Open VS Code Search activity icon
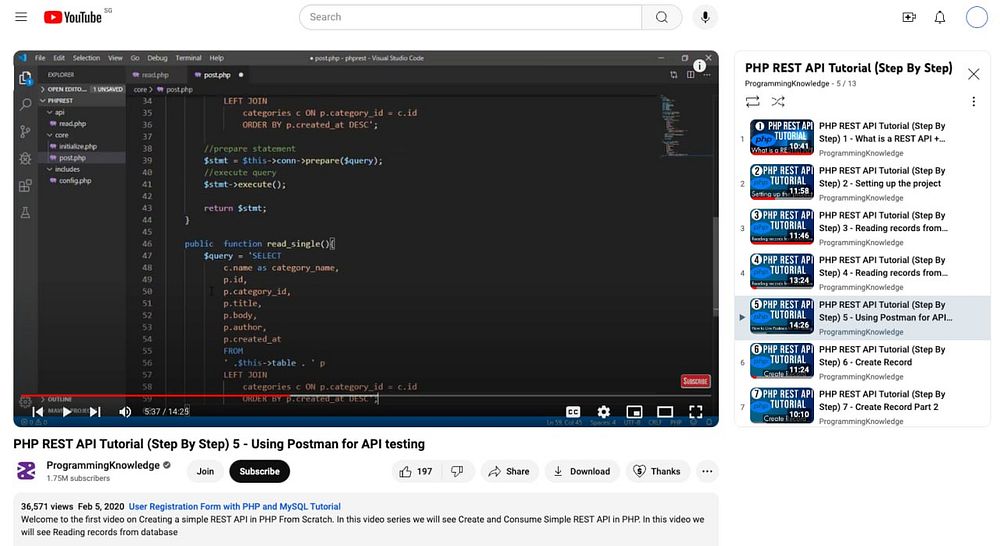The width and height of the screenshot is (1000, 546). click(x=26, y=105)
